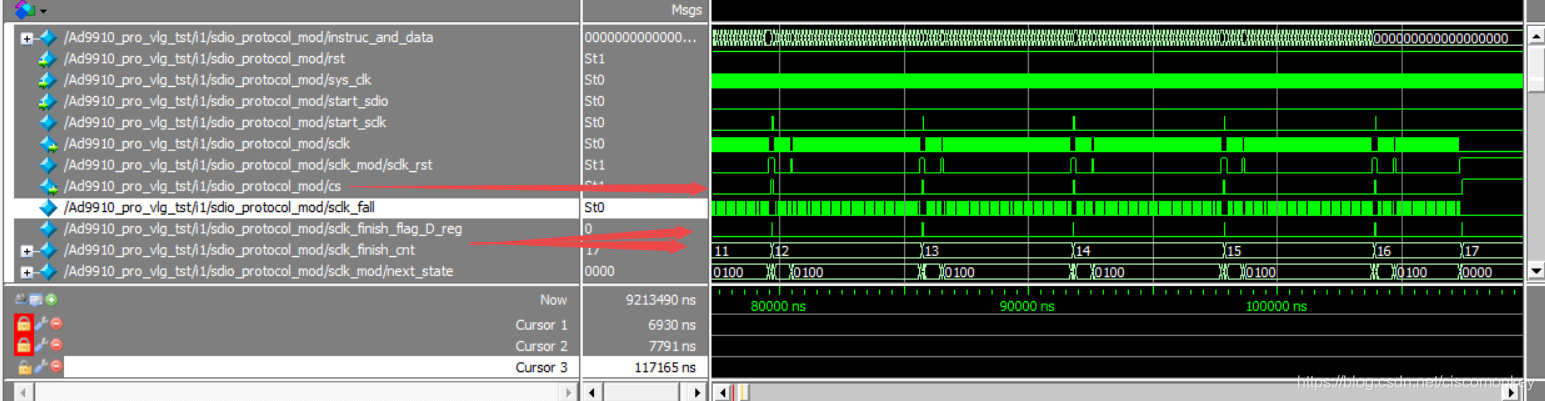Expand the sclk_finish_cnt bus signal
This screenshot has width=1545, height=401.
point(26,250)
